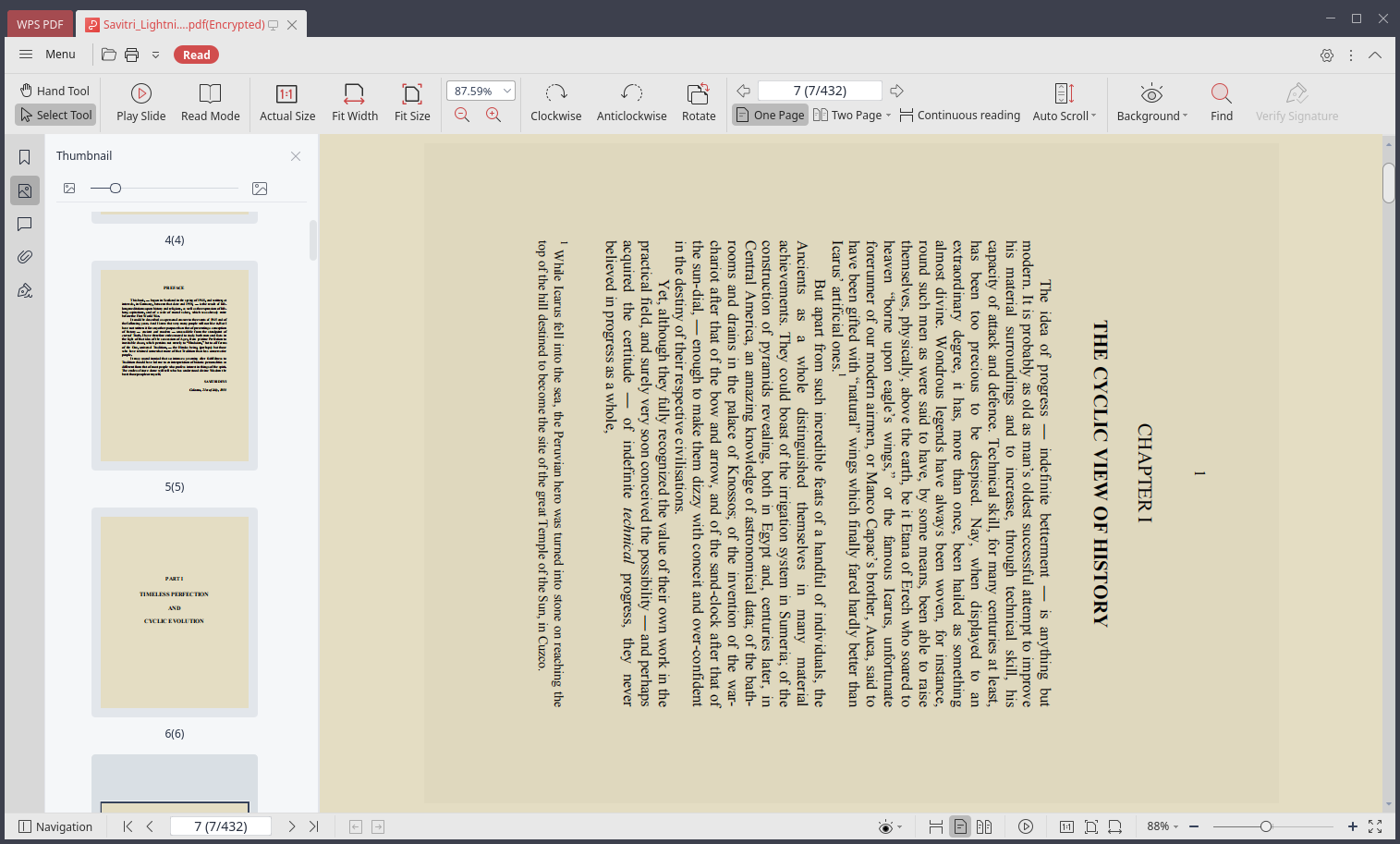Select page 6(6) Part I thumbnail
1400x844 pixels.
click(x=175, y=612)
